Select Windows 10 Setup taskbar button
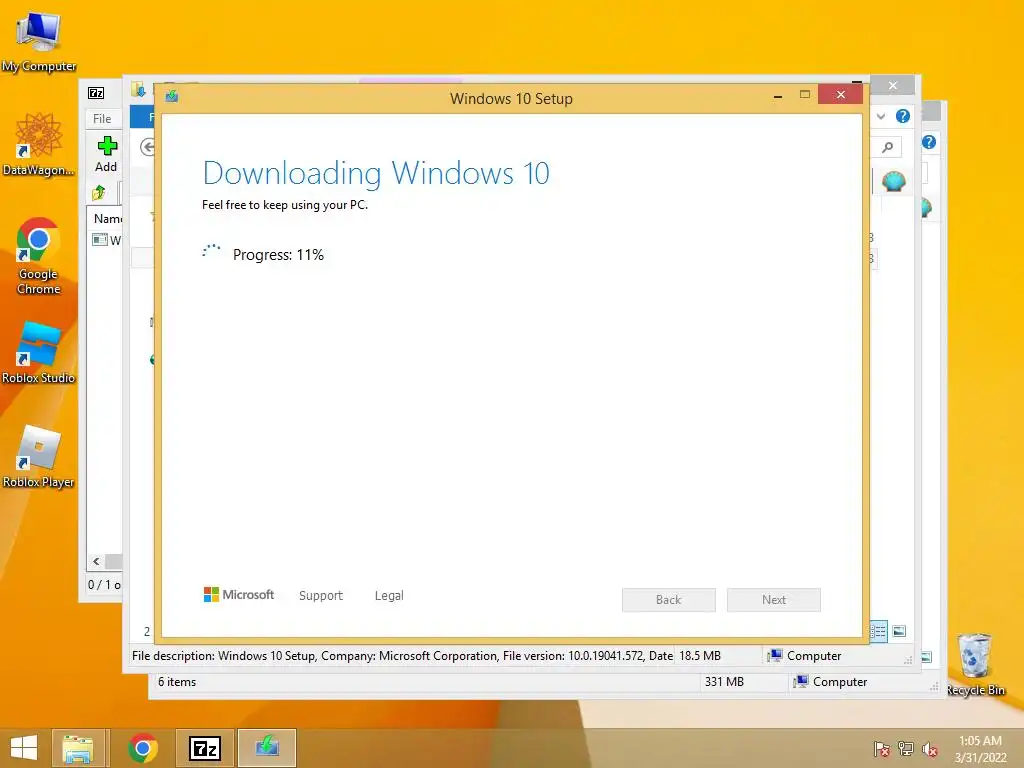The width and height of the screenshot is (1024, 768). [266, 748]
